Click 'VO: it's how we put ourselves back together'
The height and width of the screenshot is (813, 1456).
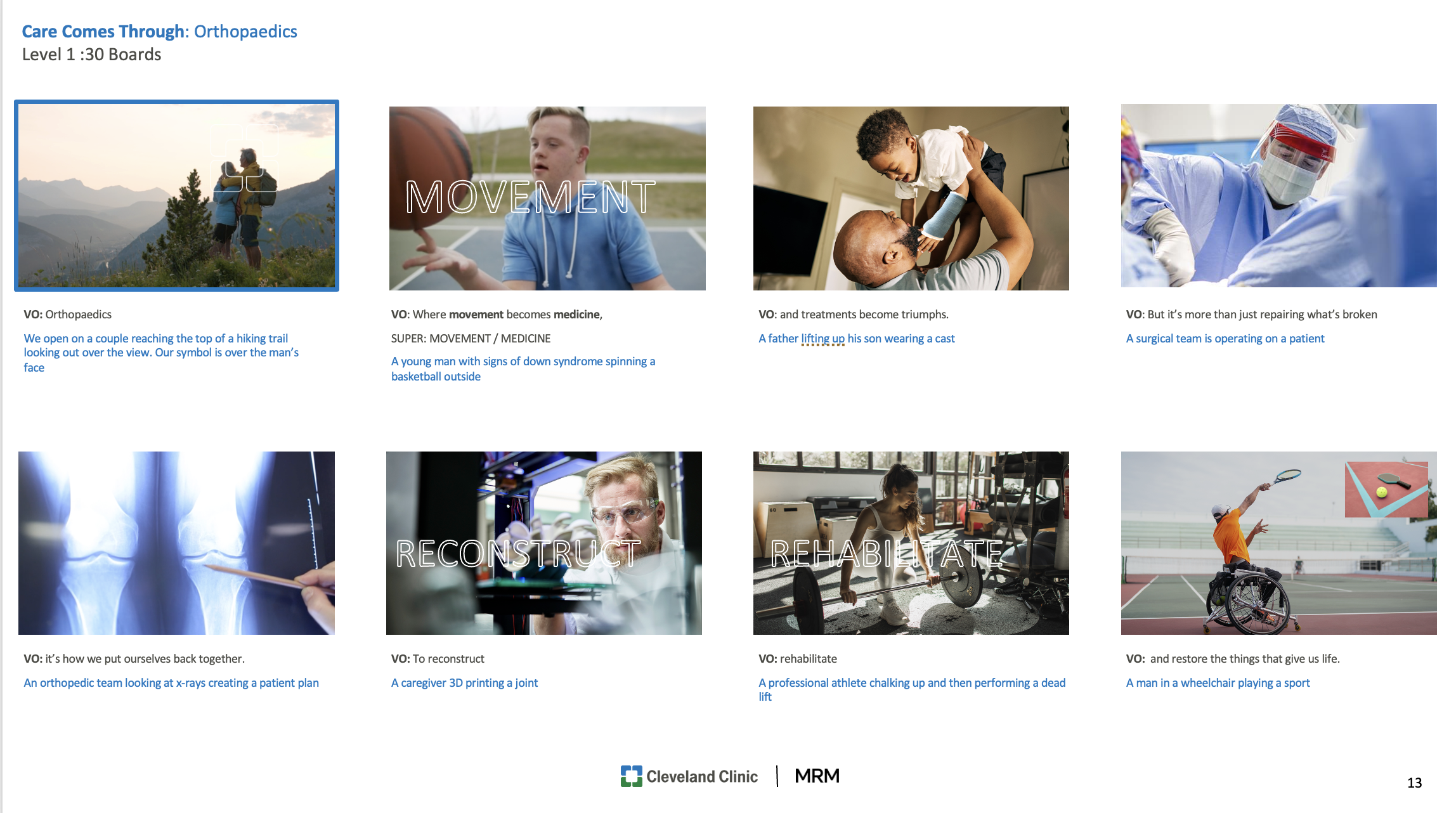(134, 659)
